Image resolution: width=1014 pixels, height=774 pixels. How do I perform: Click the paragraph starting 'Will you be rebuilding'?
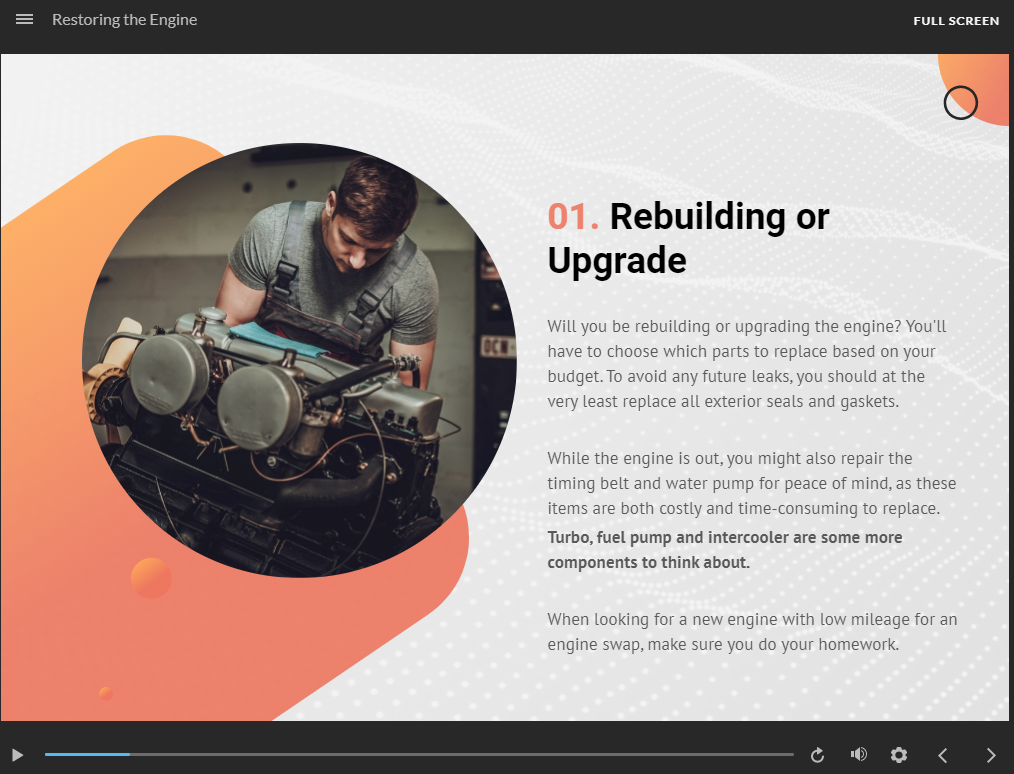coord(747,363)
